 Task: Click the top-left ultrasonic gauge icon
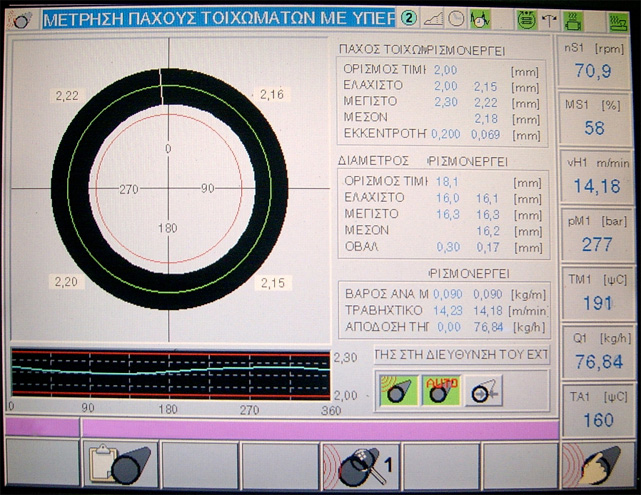(20, 18)
